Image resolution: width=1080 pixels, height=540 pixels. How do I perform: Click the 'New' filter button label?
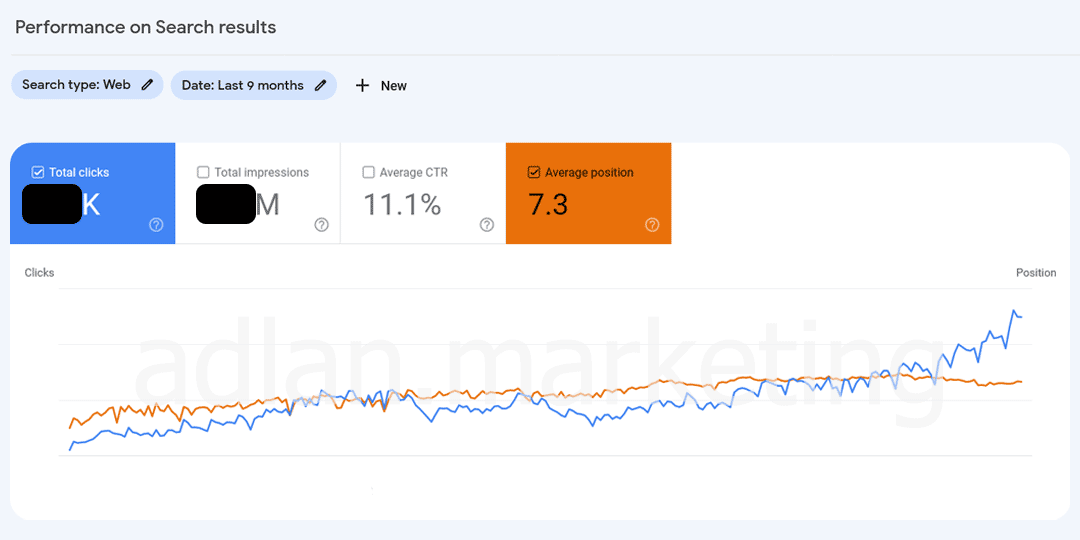point(394,86)
